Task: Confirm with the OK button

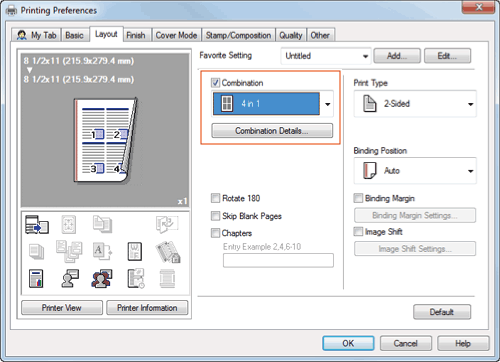Action: 348,343
